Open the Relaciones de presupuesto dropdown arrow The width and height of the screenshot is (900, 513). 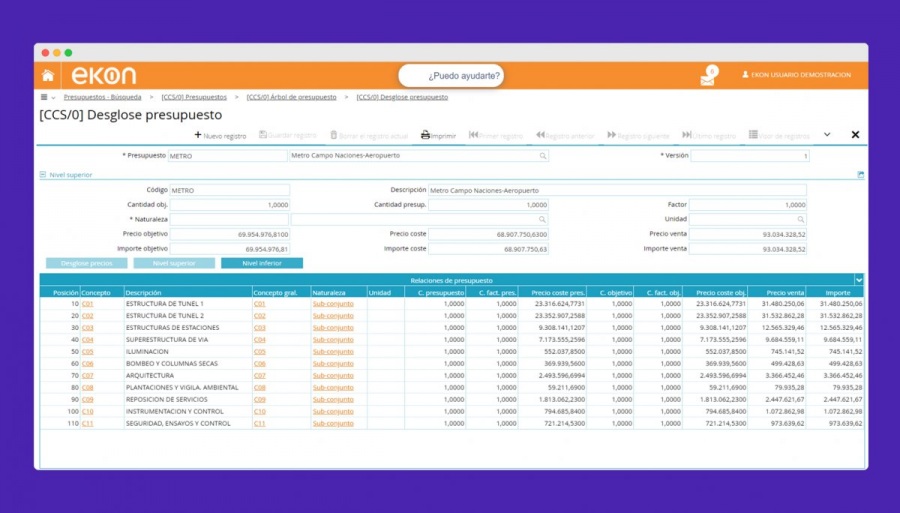(x=859, y=280)
